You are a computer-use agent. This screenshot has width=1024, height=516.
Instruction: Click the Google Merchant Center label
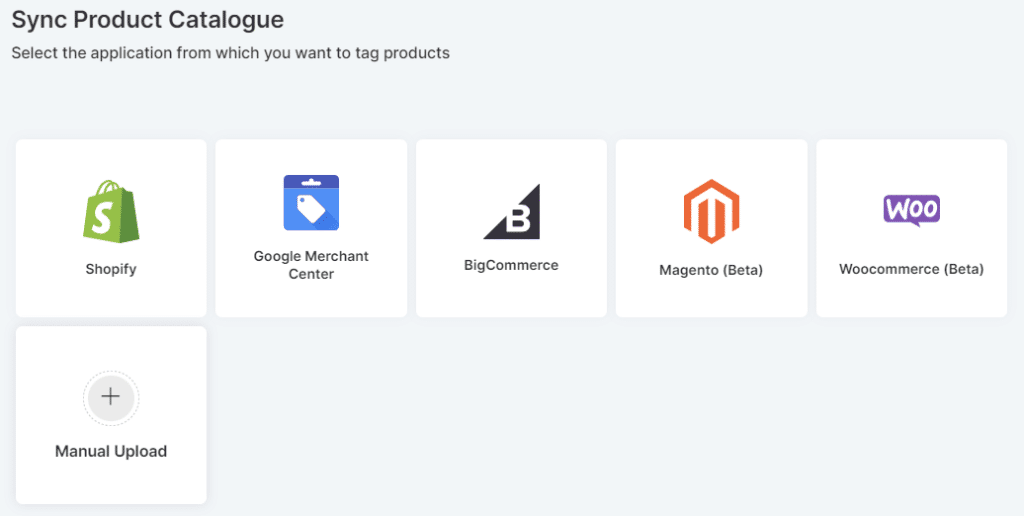pyautogui.click(x=311, y=265)
